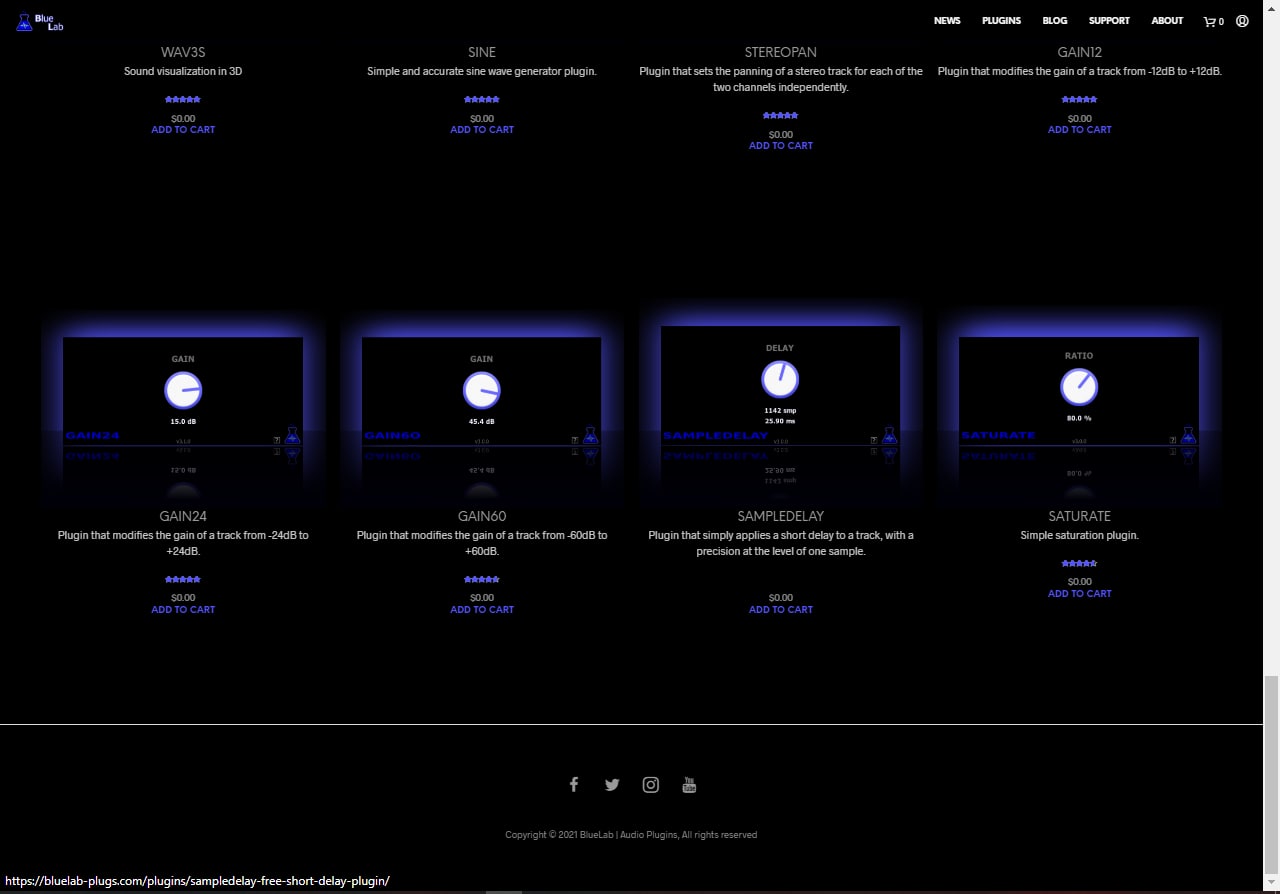Add SINE to cart
The width and height of the screenshot is (1280, 894).
point(482,130)
